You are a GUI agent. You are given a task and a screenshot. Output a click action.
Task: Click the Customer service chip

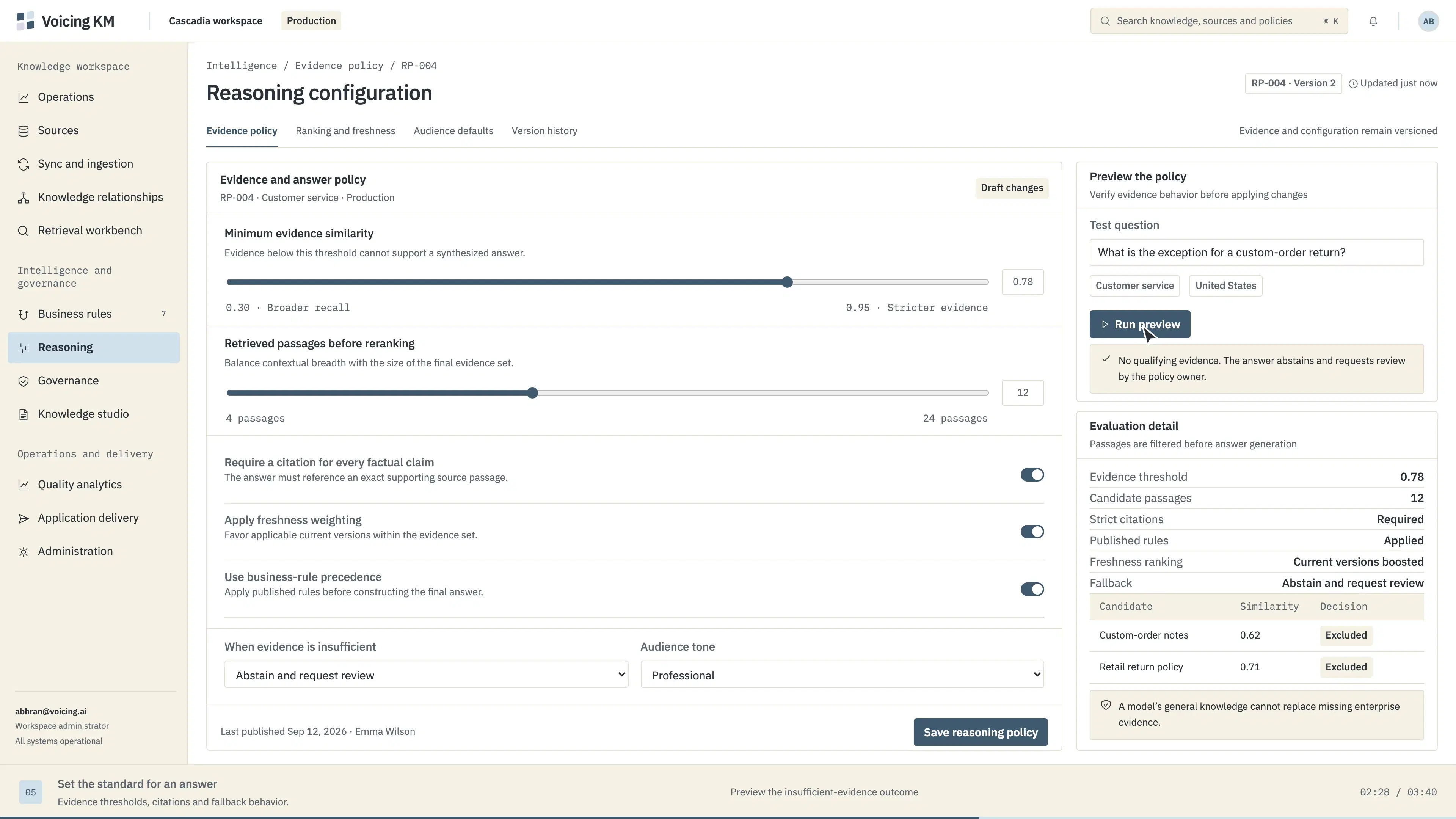[1134, 286]
